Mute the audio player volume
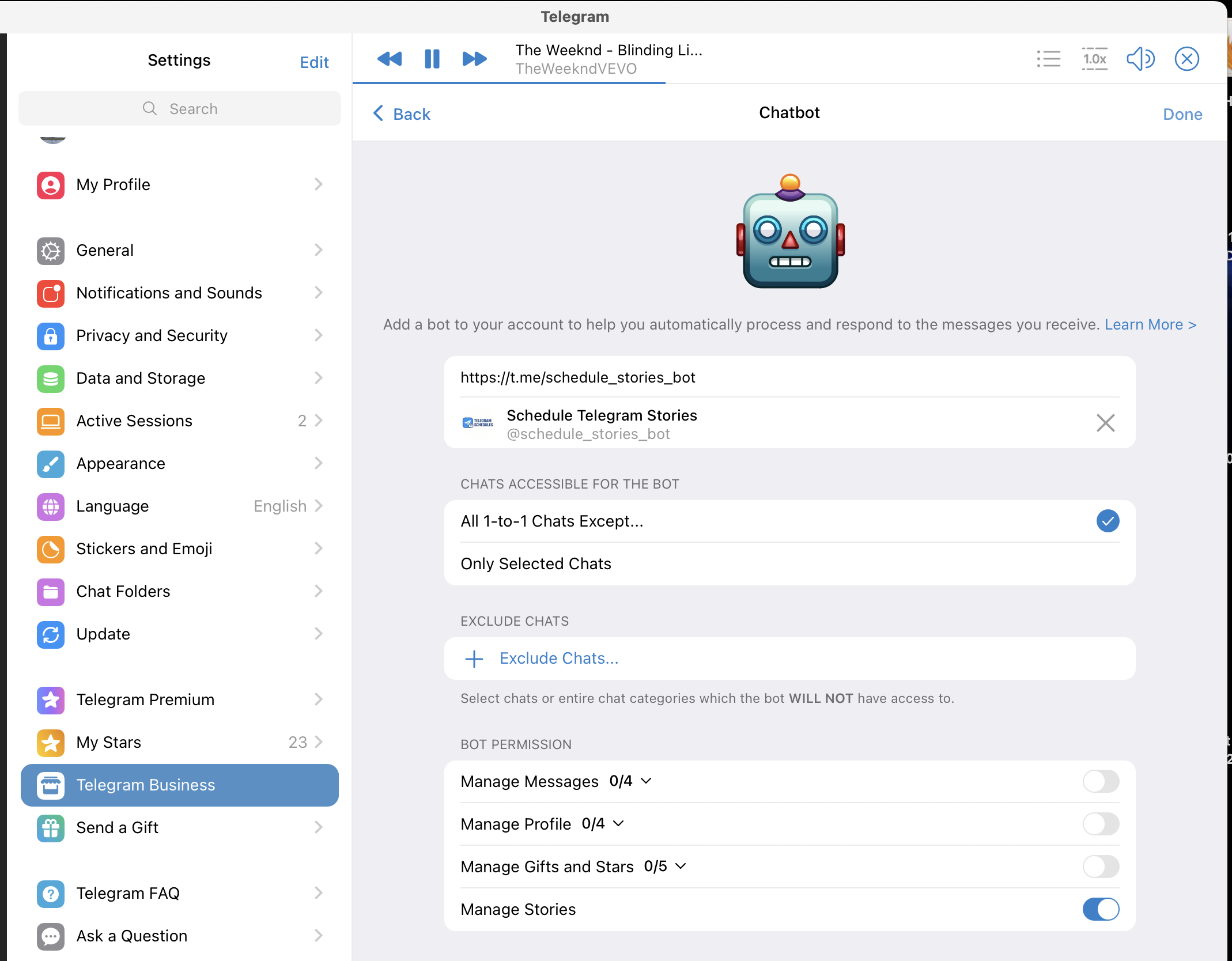 [x=1141, y=59]
